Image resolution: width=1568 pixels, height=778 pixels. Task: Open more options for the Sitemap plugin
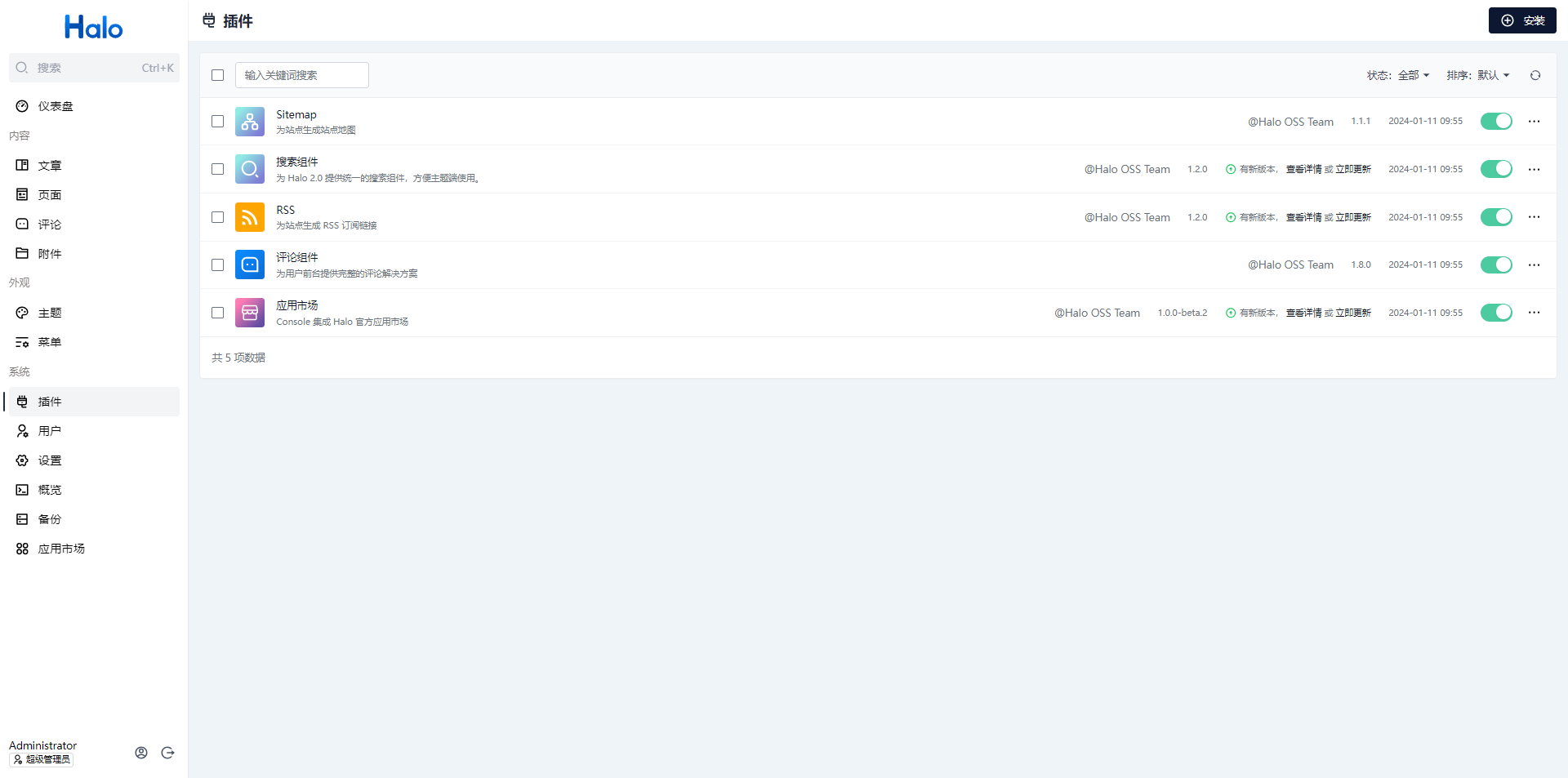1535,122
